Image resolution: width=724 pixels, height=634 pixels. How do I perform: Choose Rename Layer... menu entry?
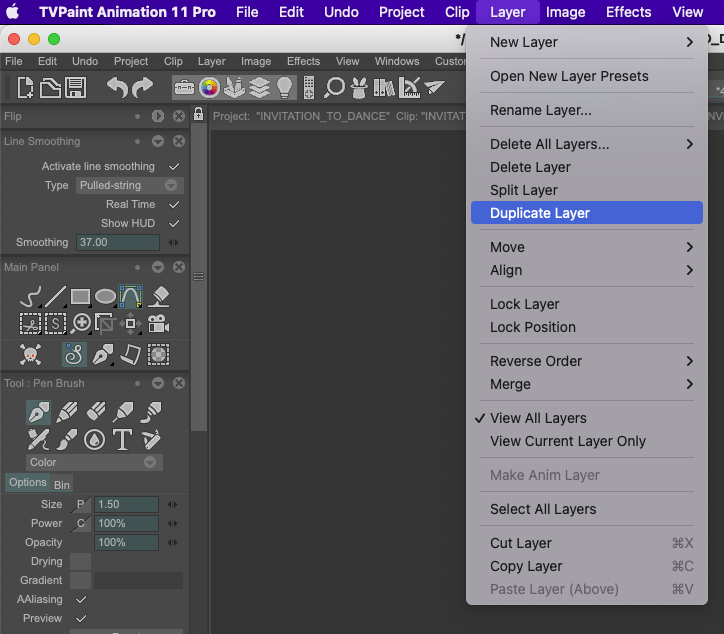coord(587,110)
